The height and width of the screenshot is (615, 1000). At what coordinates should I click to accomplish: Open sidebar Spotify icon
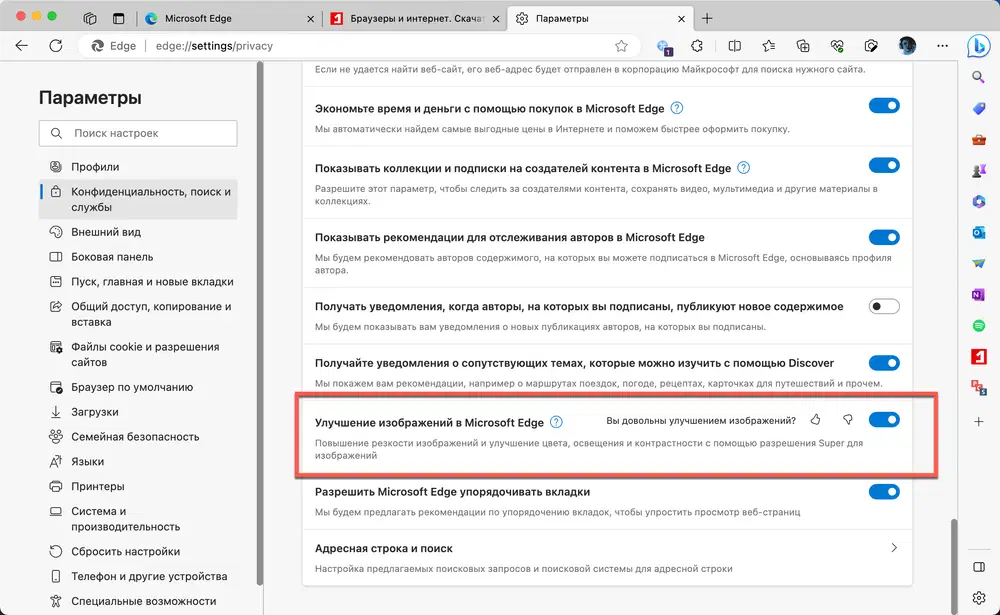click(x=978, y=326)
